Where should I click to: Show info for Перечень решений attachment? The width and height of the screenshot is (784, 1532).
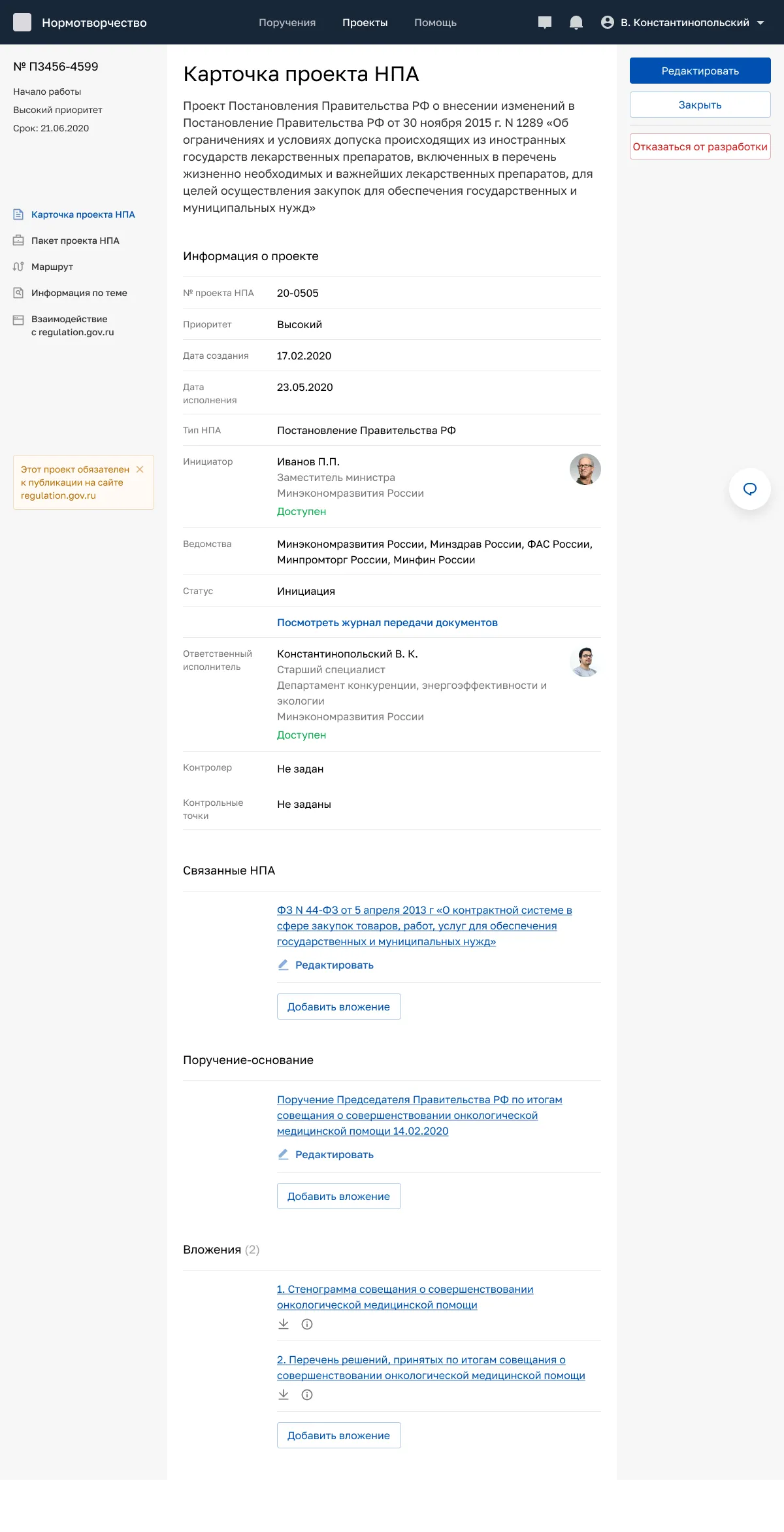click(x=307, y=1395)
